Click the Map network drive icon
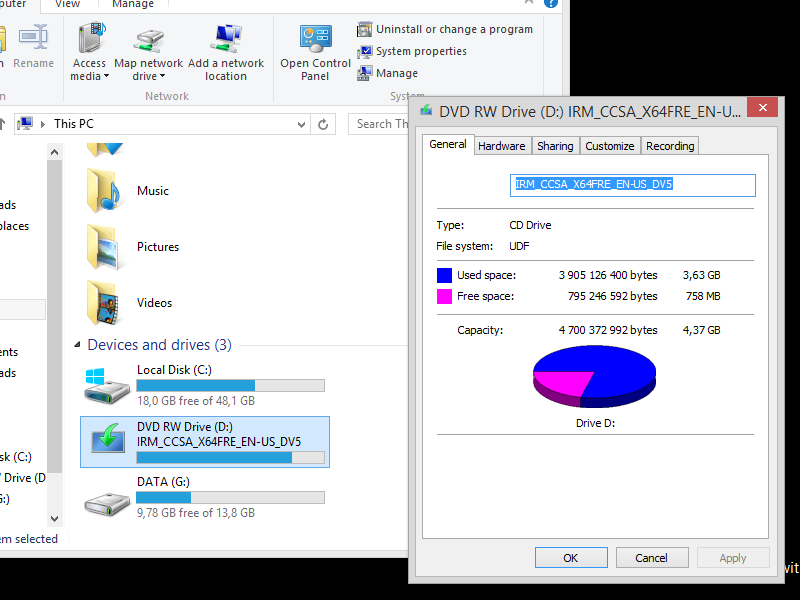This screenshot has width=800, height=600. tap(148, 41)
